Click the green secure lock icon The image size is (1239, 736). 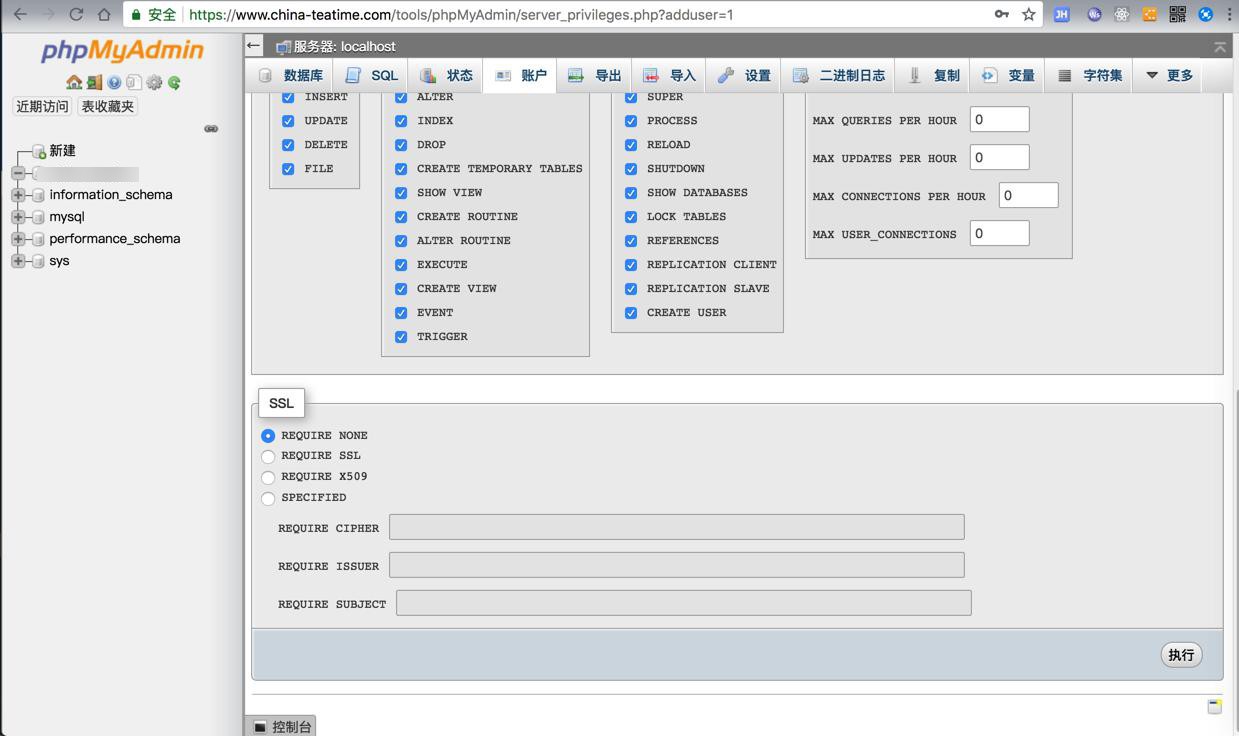point(136,15)
